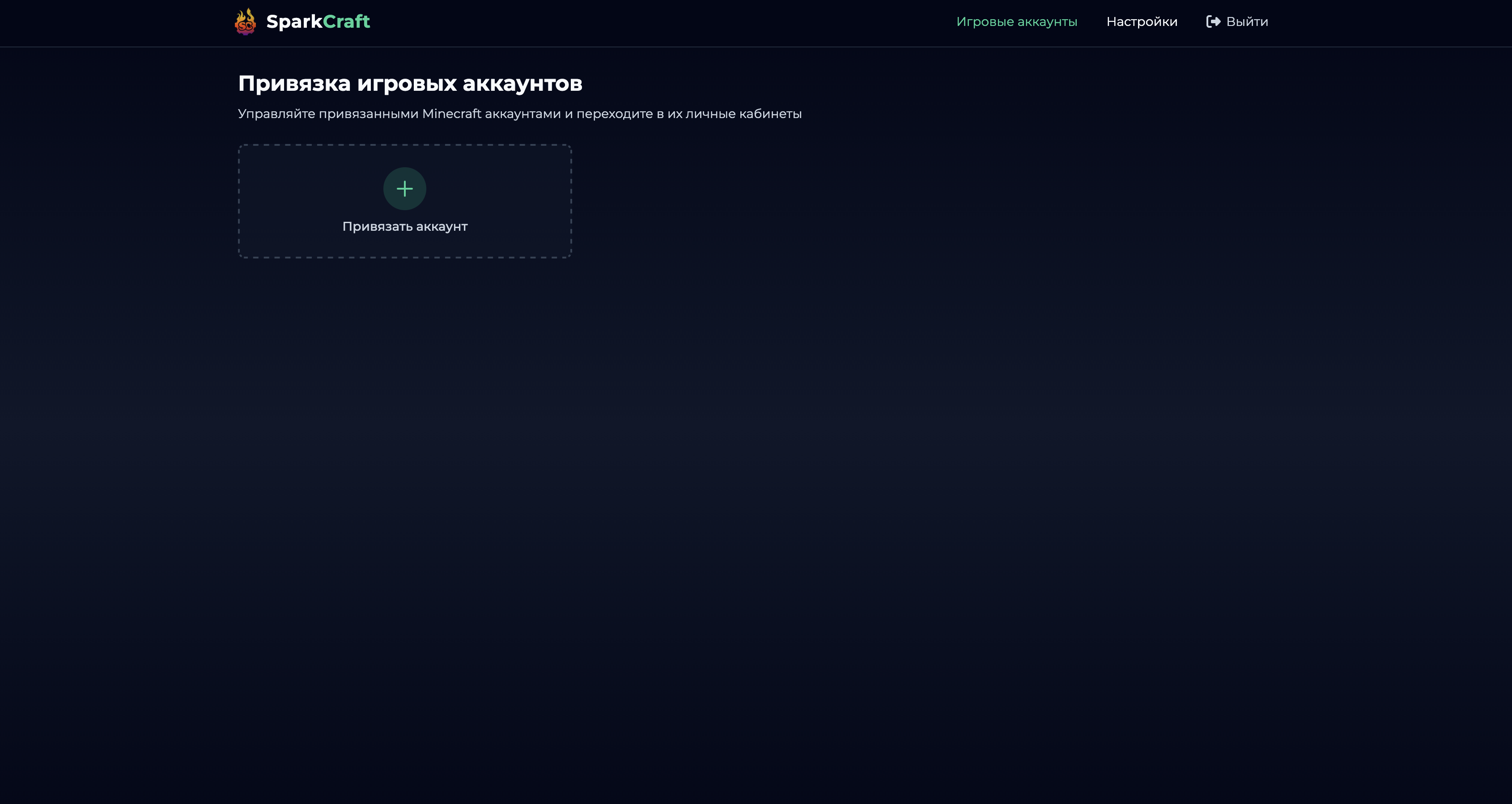Click the SparkCraft flame logo icon
The height and width of the screenshot is (804, 1512).
pos(245,22)
